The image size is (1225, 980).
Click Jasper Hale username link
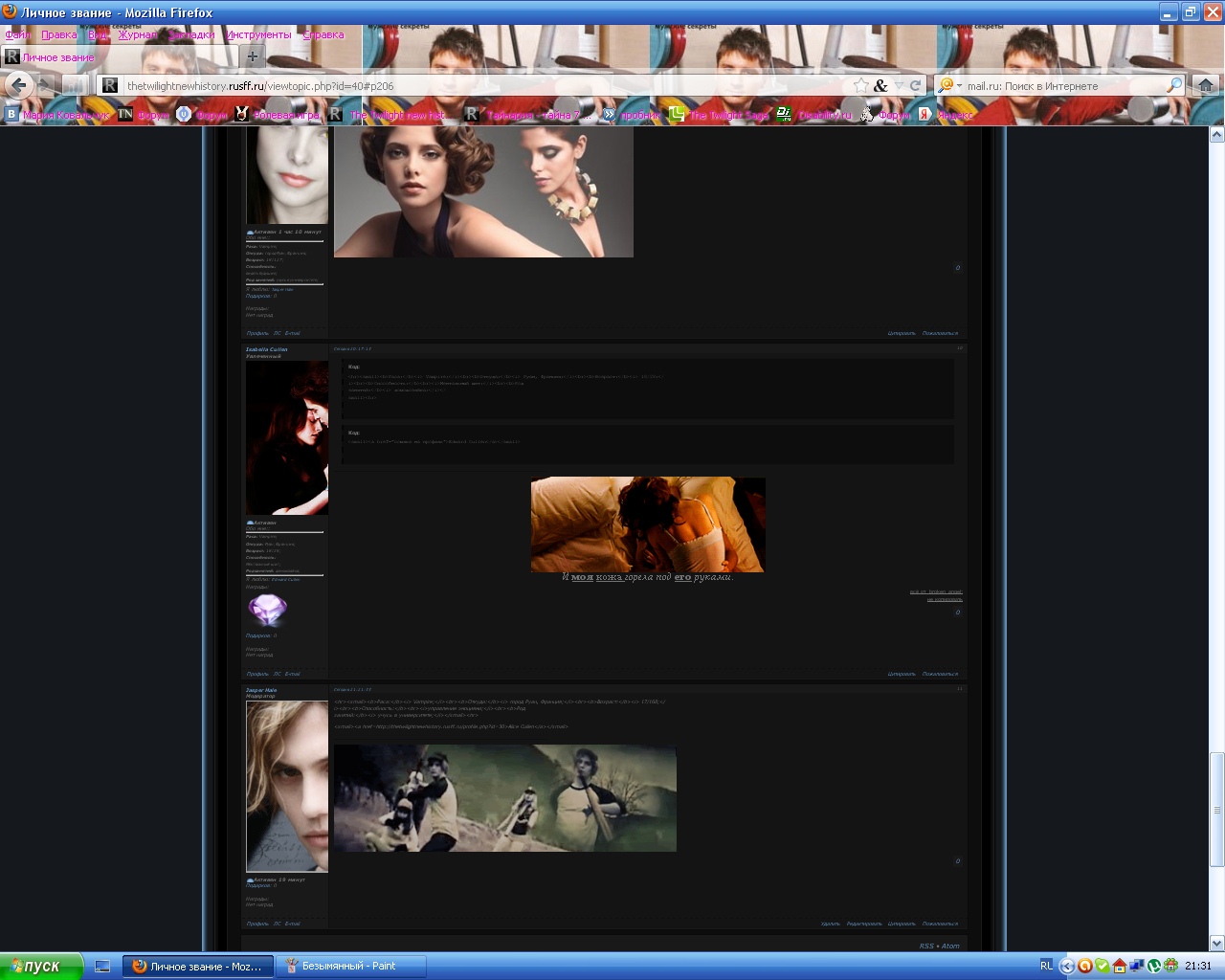261,690
